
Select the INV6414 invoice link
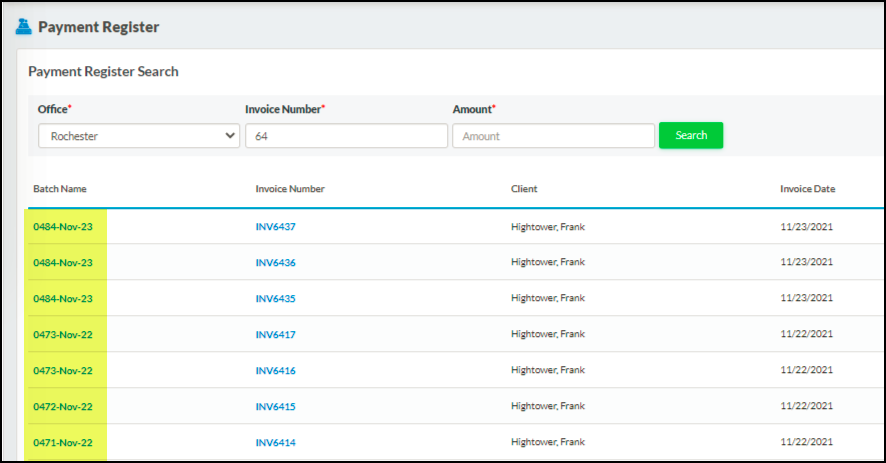(x=276, y=443)
